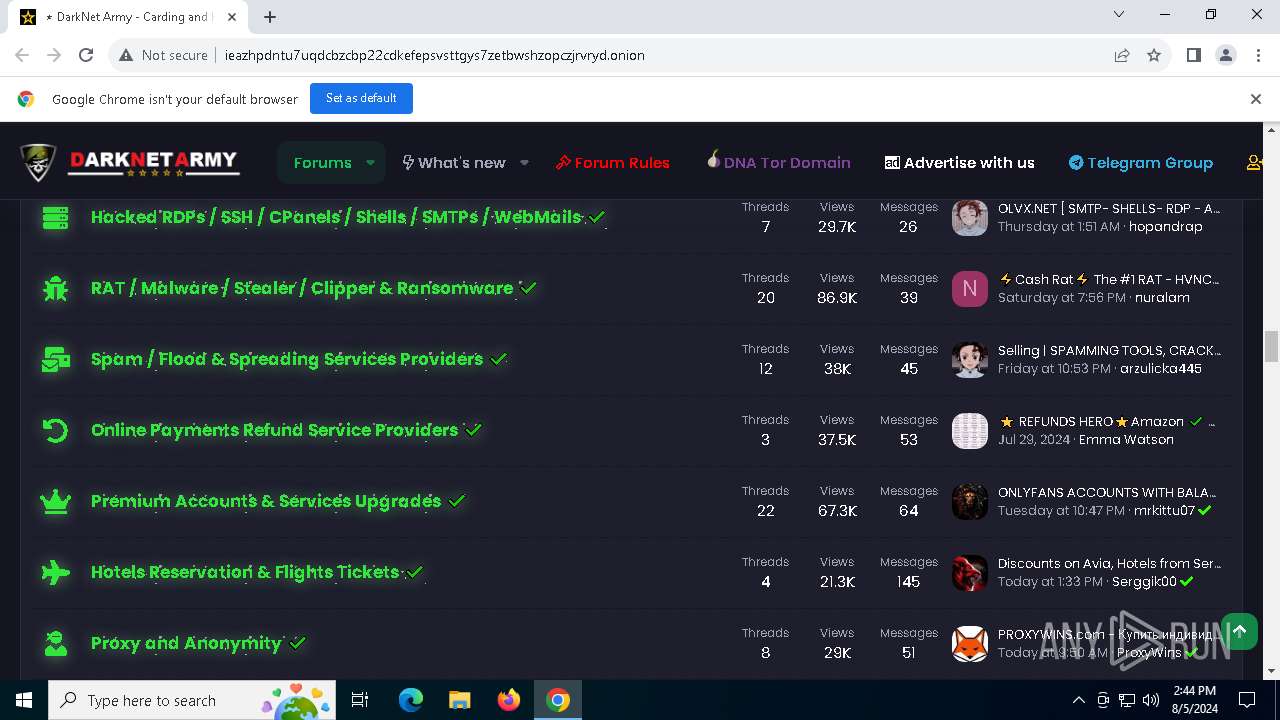
Task: Open the Chrome profile avatar icon
Action: point(1225,55)
